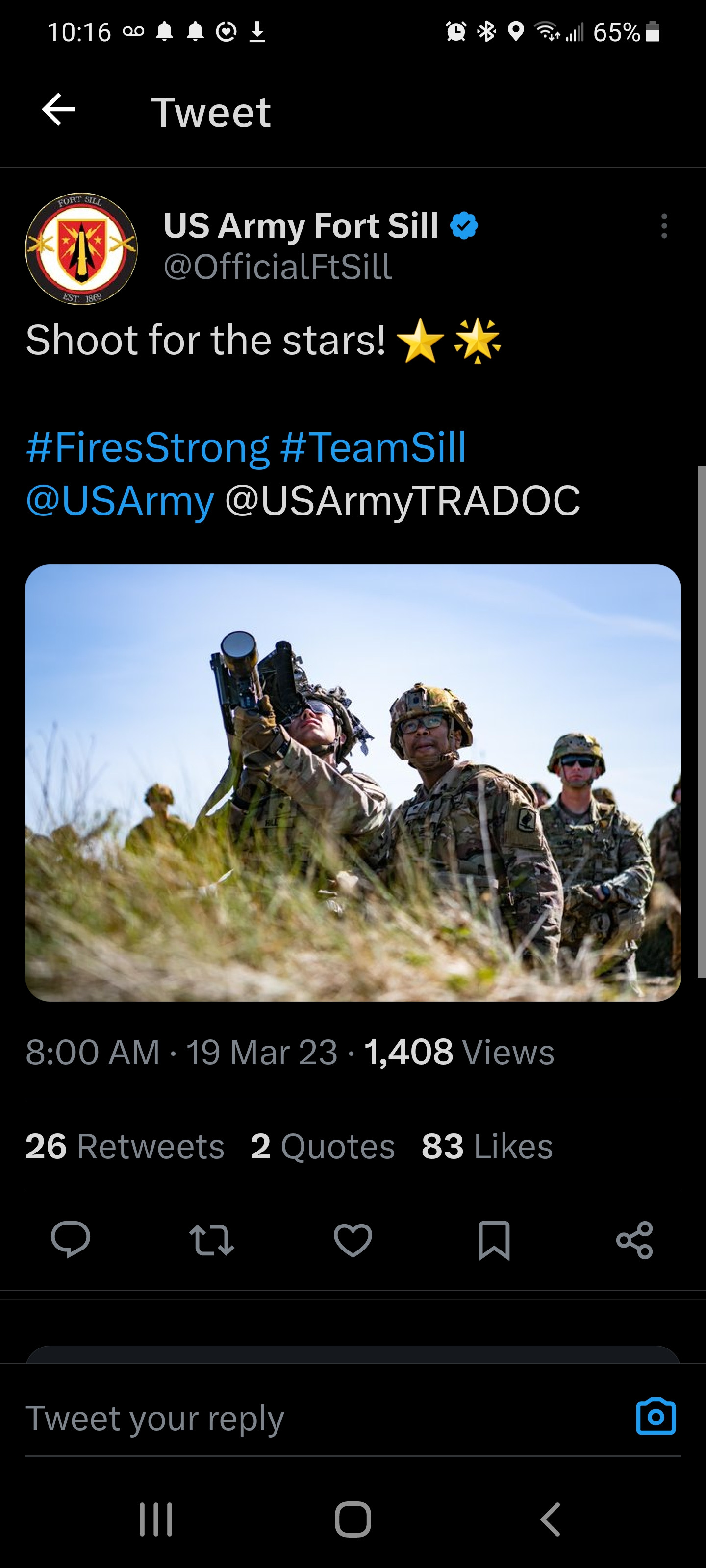
Task: View the 83 Likes list
Action: 487,1146
